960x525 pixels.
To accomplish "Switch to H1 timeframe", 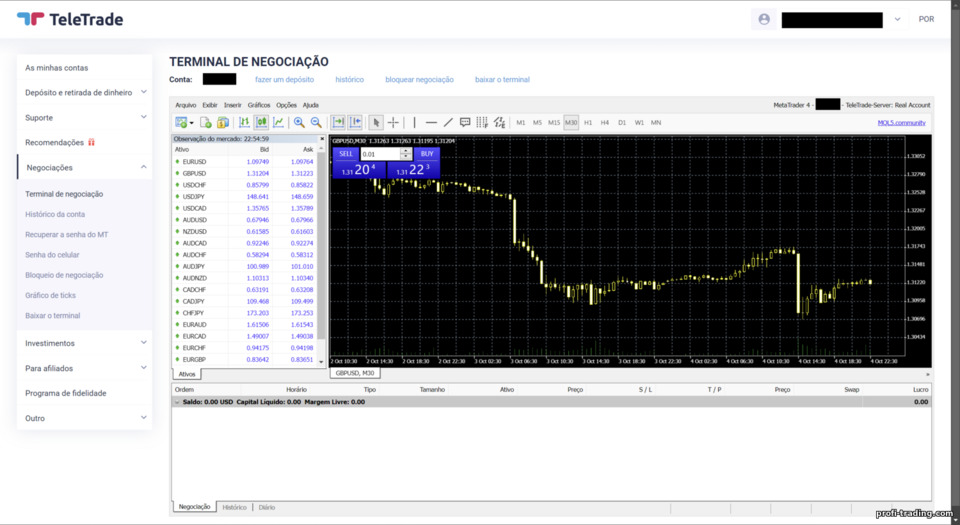I will pos(588,122).
